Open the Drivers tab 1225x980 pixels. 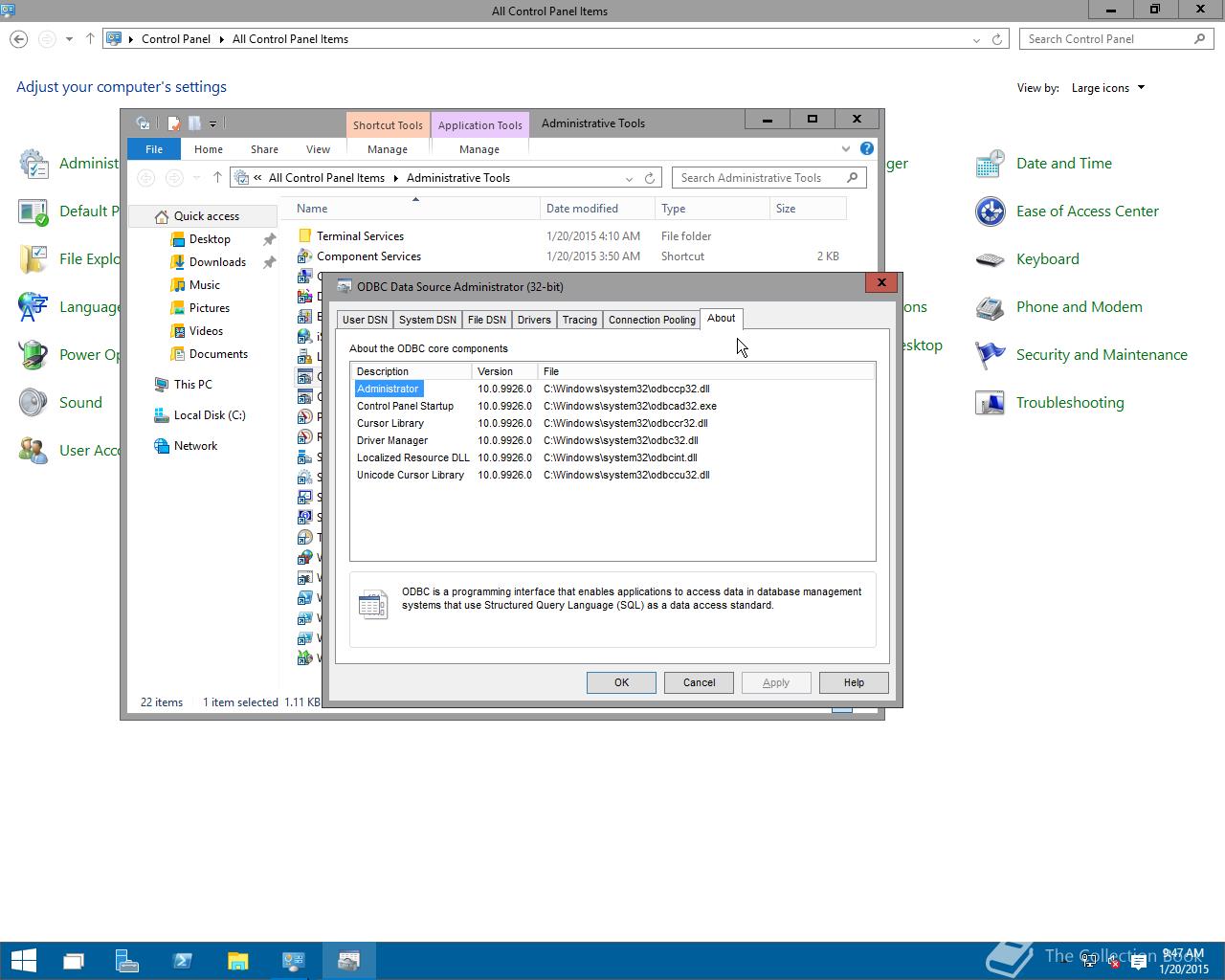click(534, 320)
